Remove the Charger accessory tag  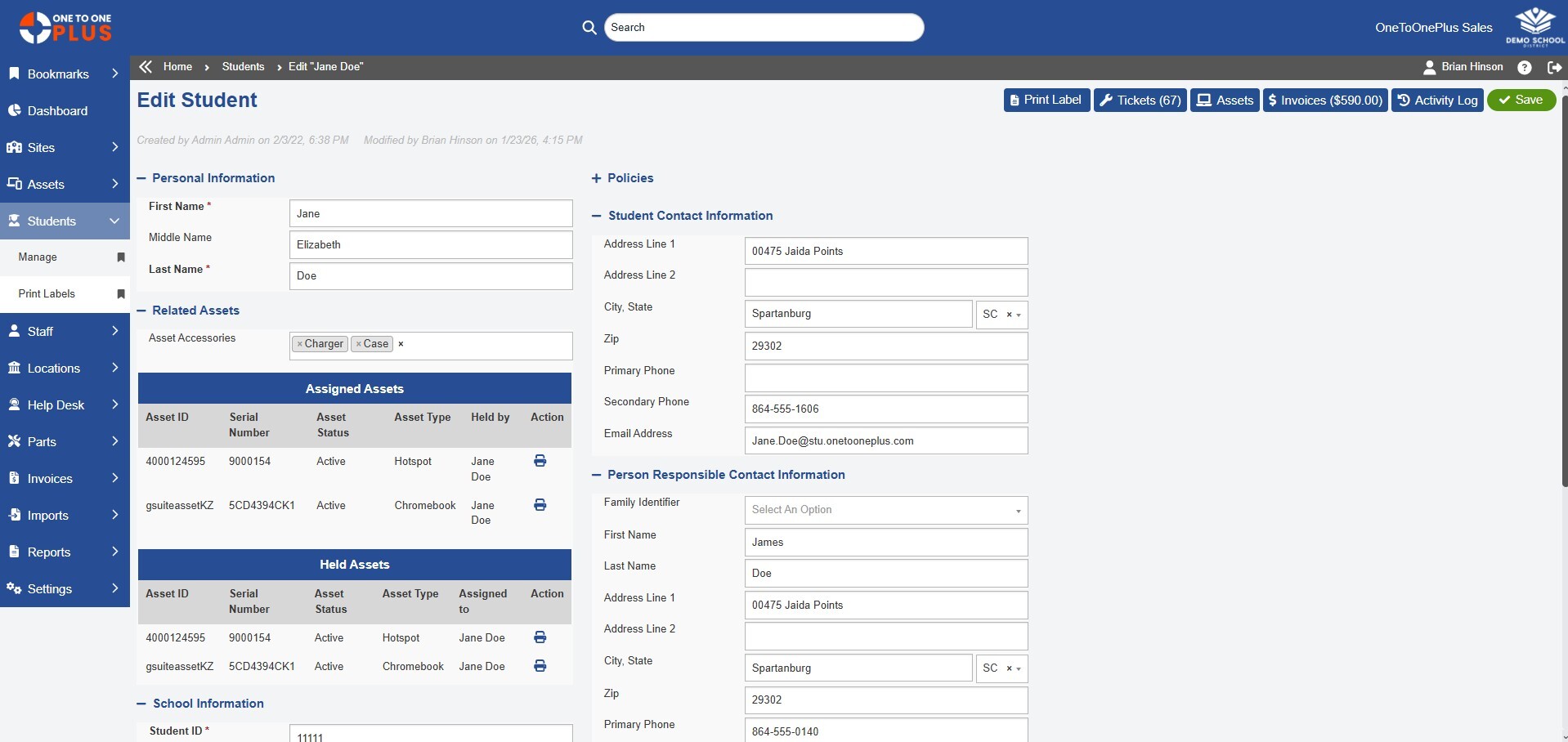[x=300, y=345]
